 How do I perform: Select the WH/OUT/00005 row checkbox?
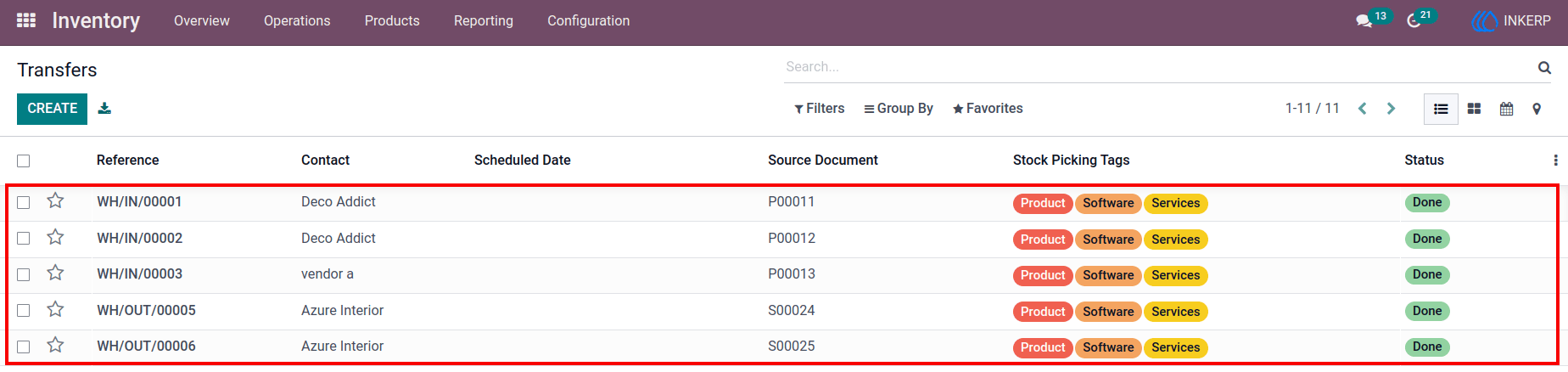click(24, 311)
